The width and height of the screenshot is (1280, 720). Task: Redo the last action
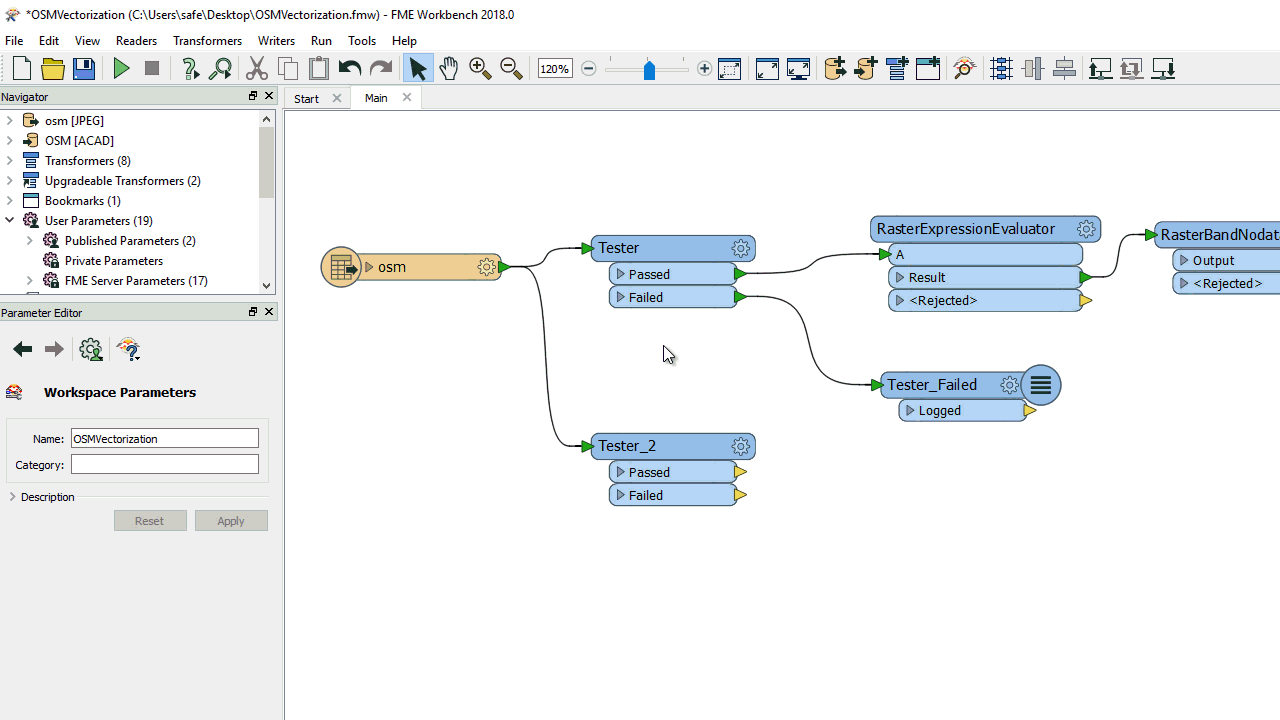(381, 69)
